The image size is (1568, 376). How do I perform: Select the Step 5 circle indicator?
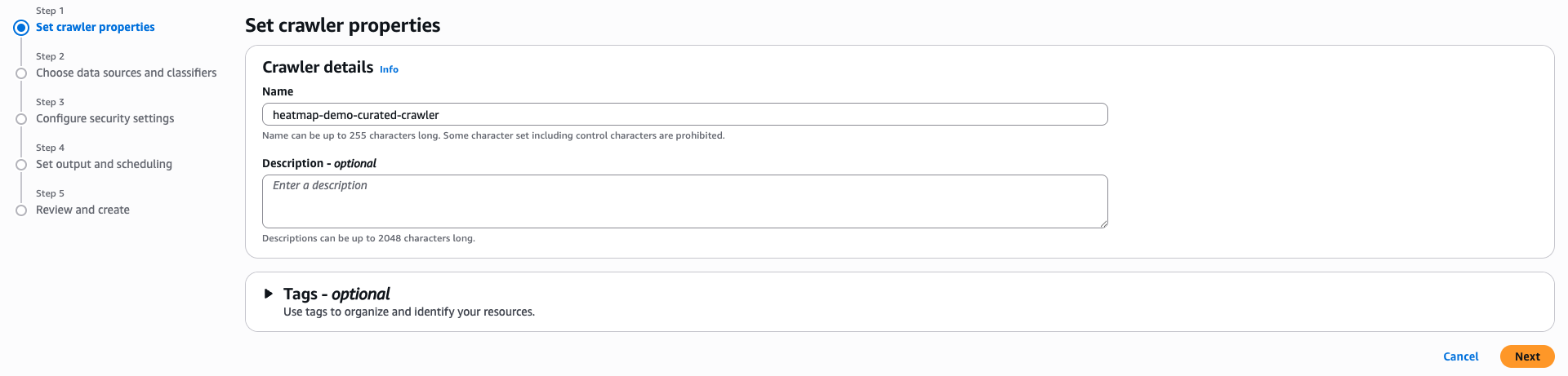tap(21, 210)
